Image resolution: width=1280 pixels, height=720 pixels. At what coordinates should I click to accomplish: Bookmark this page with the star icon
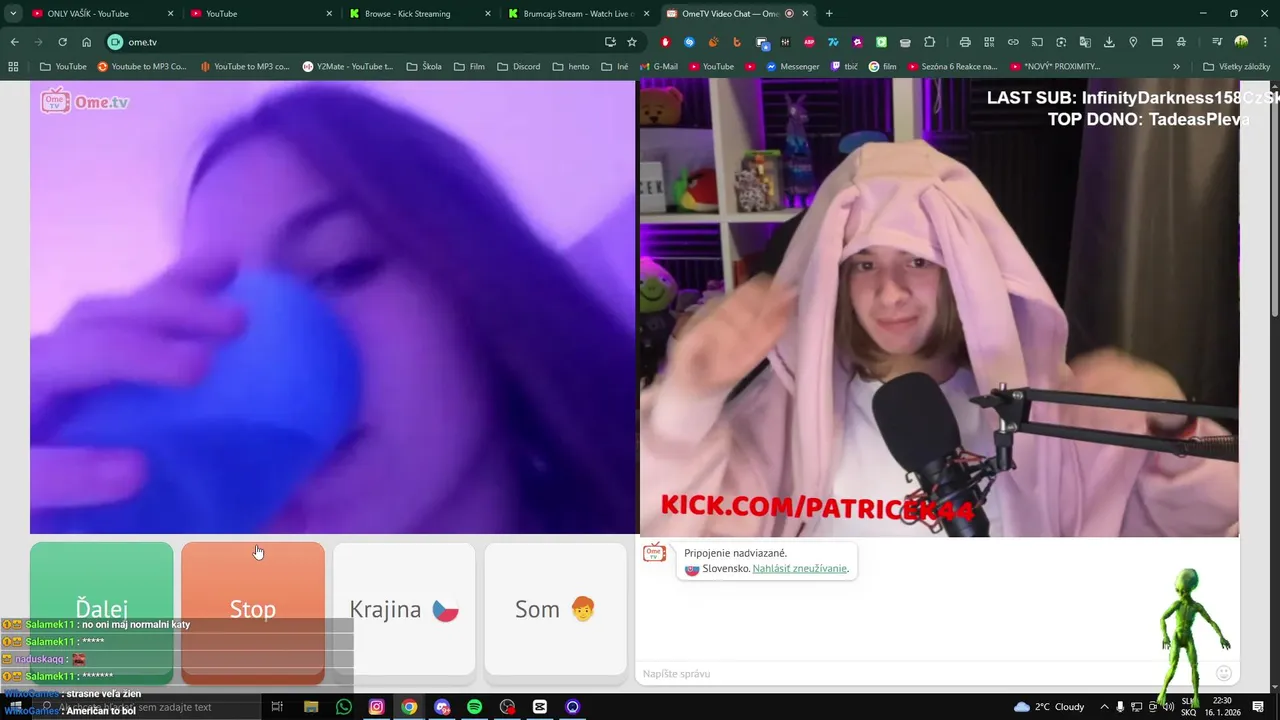pos(632,42)
